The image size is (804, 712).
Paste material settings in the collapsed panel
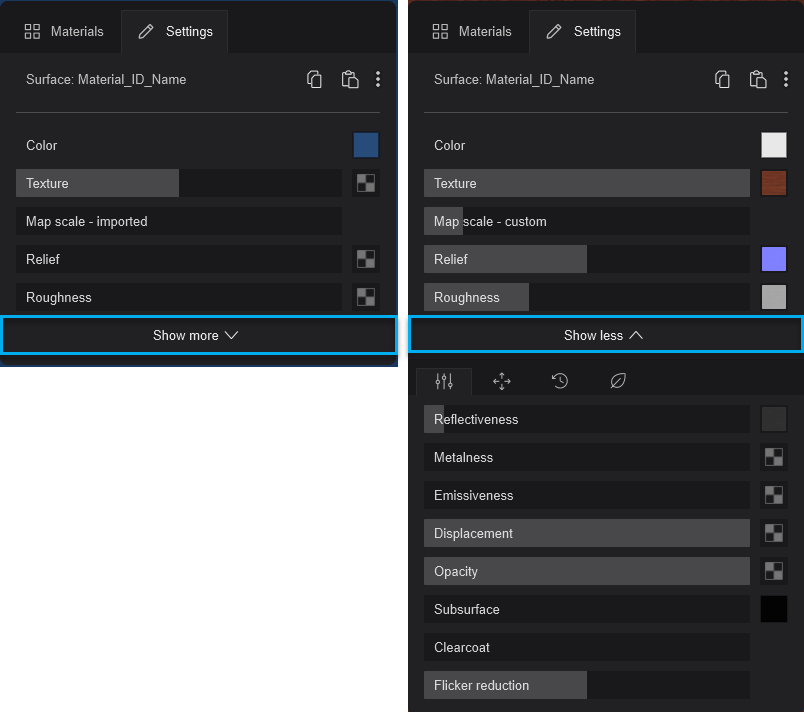point(350,79)
